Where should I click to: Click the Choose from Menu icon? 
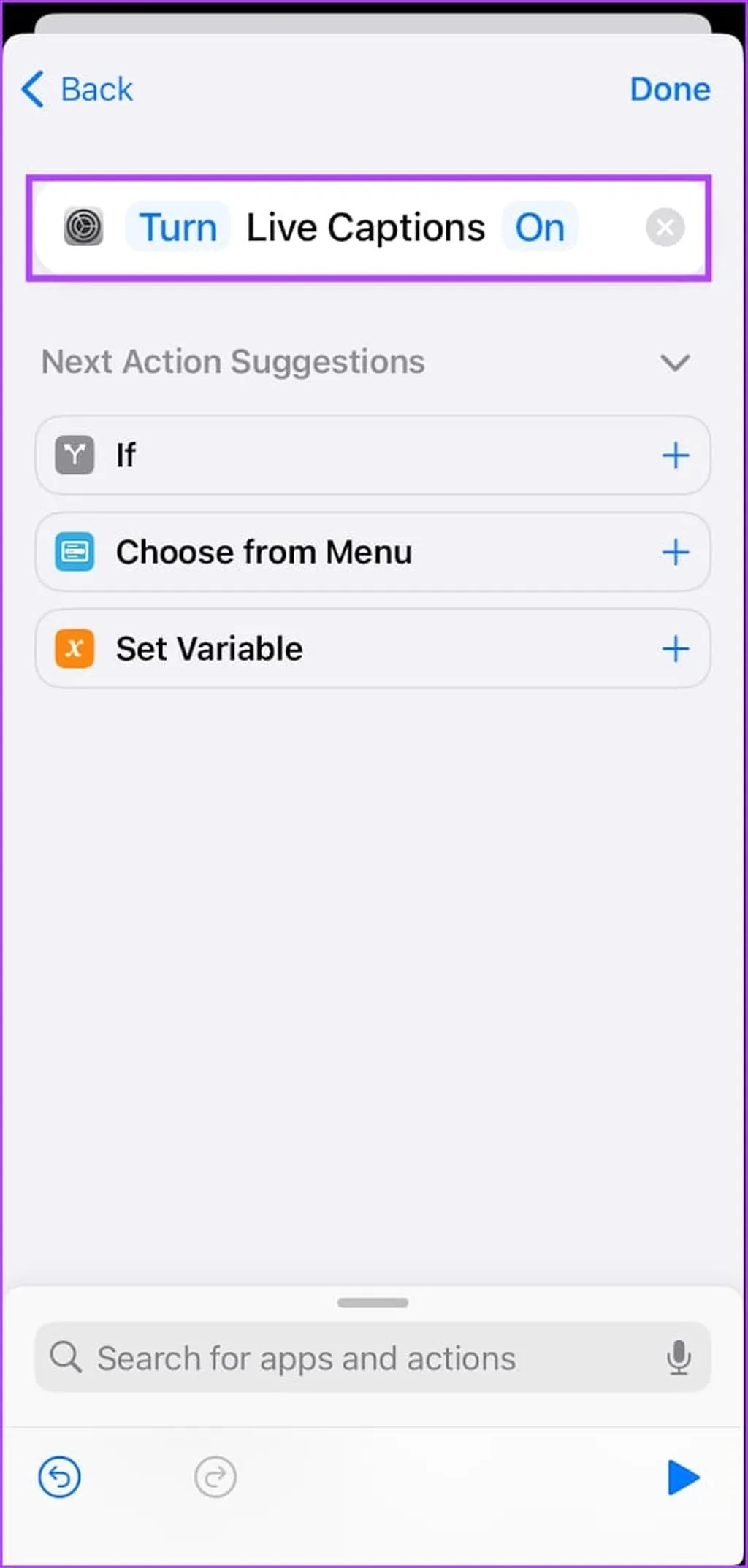point(75,552)
